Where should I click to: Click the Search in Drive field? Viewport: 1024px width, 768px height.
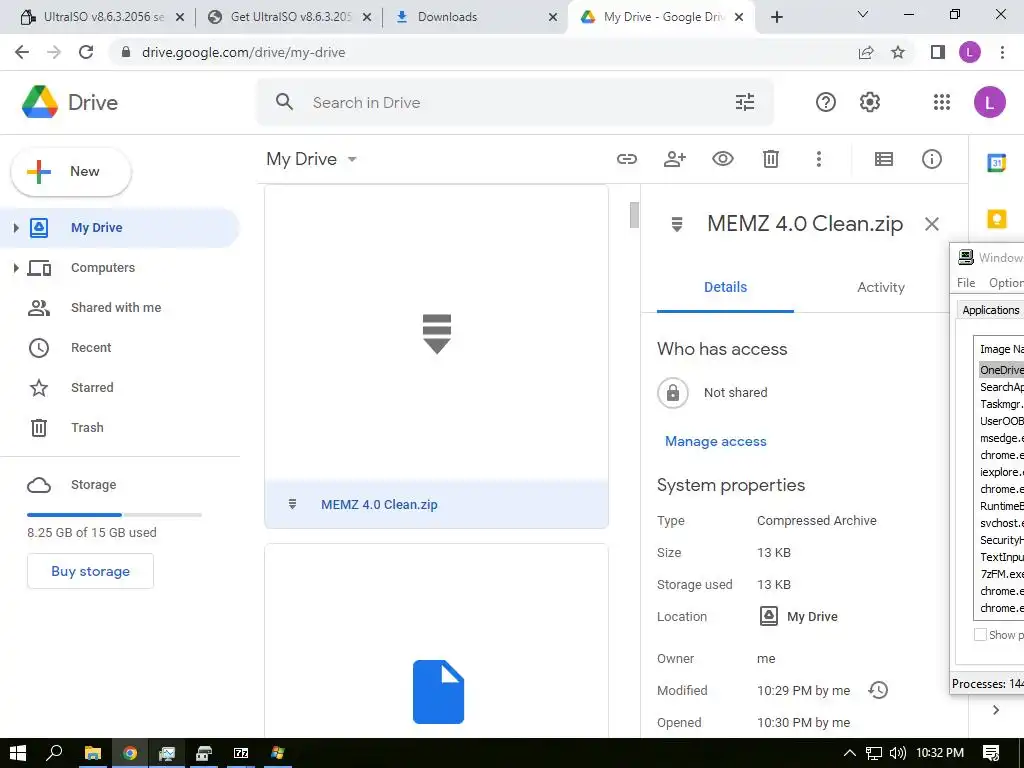pos(515,102)
